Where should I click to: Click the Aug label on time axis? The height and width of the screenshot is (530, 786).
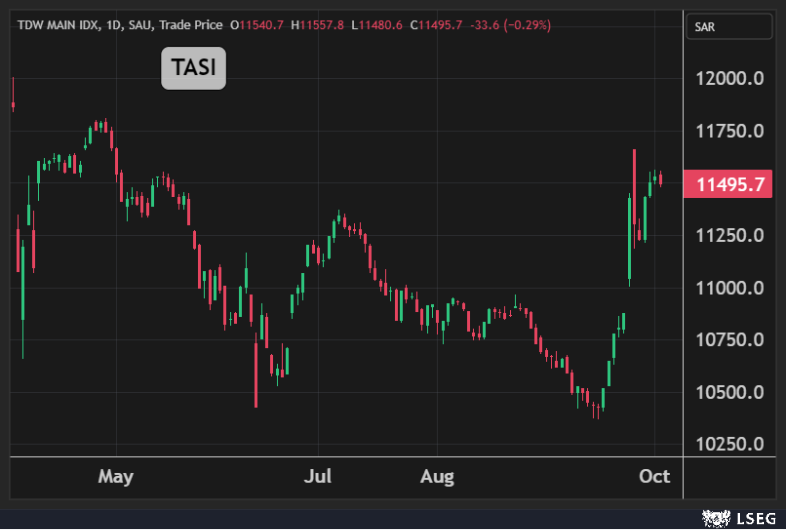437,476
